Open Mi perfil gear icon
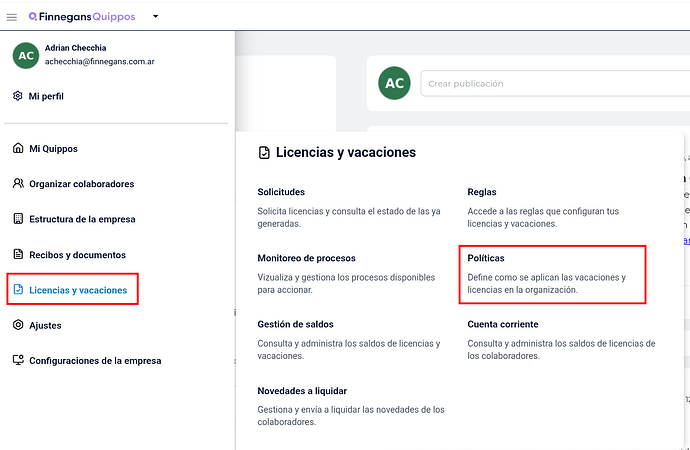The height and width of the screenshot is (450, 690). point(18,96)
